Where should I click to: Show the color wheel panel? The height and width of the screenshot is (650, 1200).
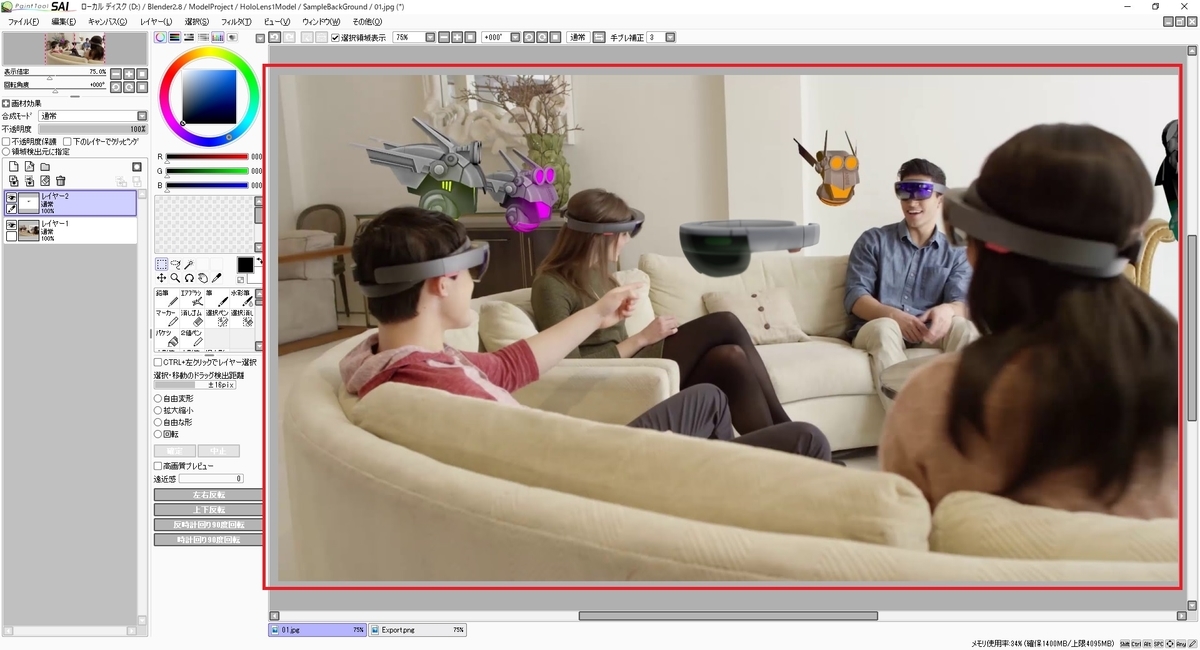[x=160, y=37]
